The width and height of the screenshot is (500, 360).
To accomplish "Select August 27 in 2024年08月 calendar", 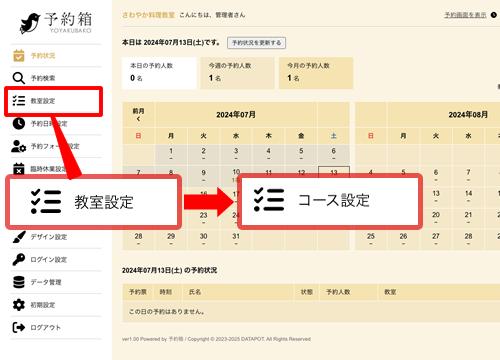I will pyautogui.click(x=436, y=240).
